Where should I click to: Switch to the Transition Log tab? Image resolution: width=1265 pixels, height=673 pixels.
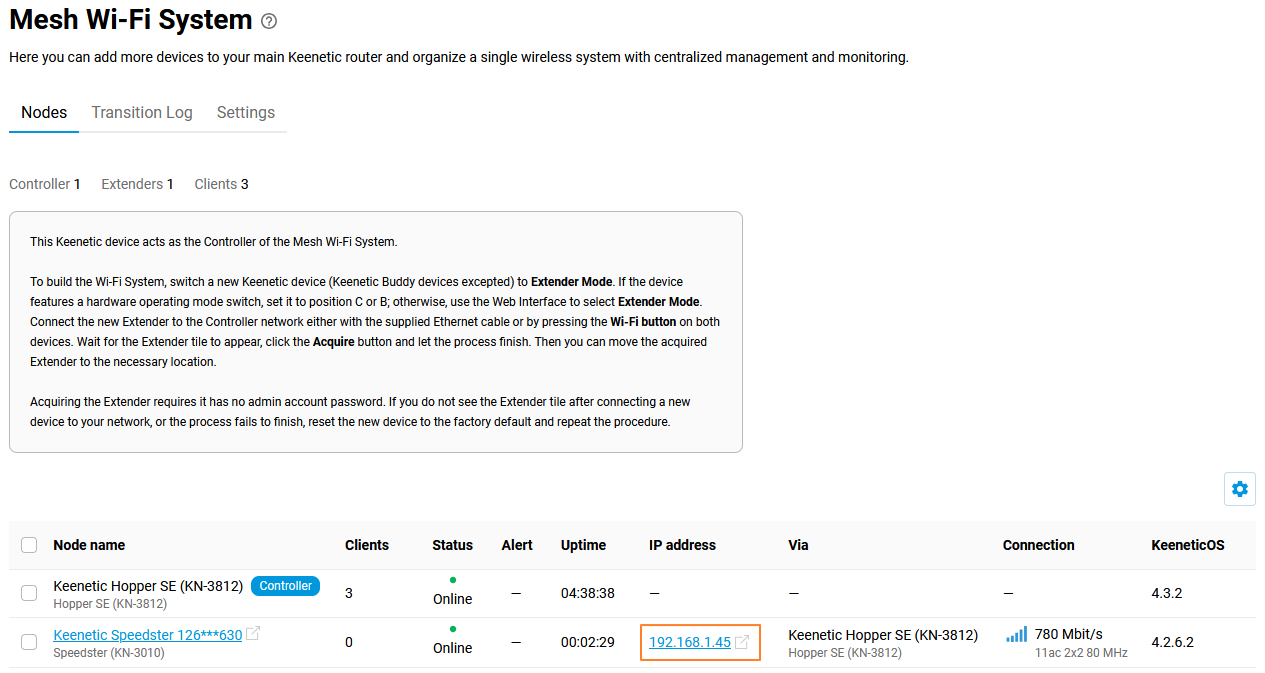[142, 112]
